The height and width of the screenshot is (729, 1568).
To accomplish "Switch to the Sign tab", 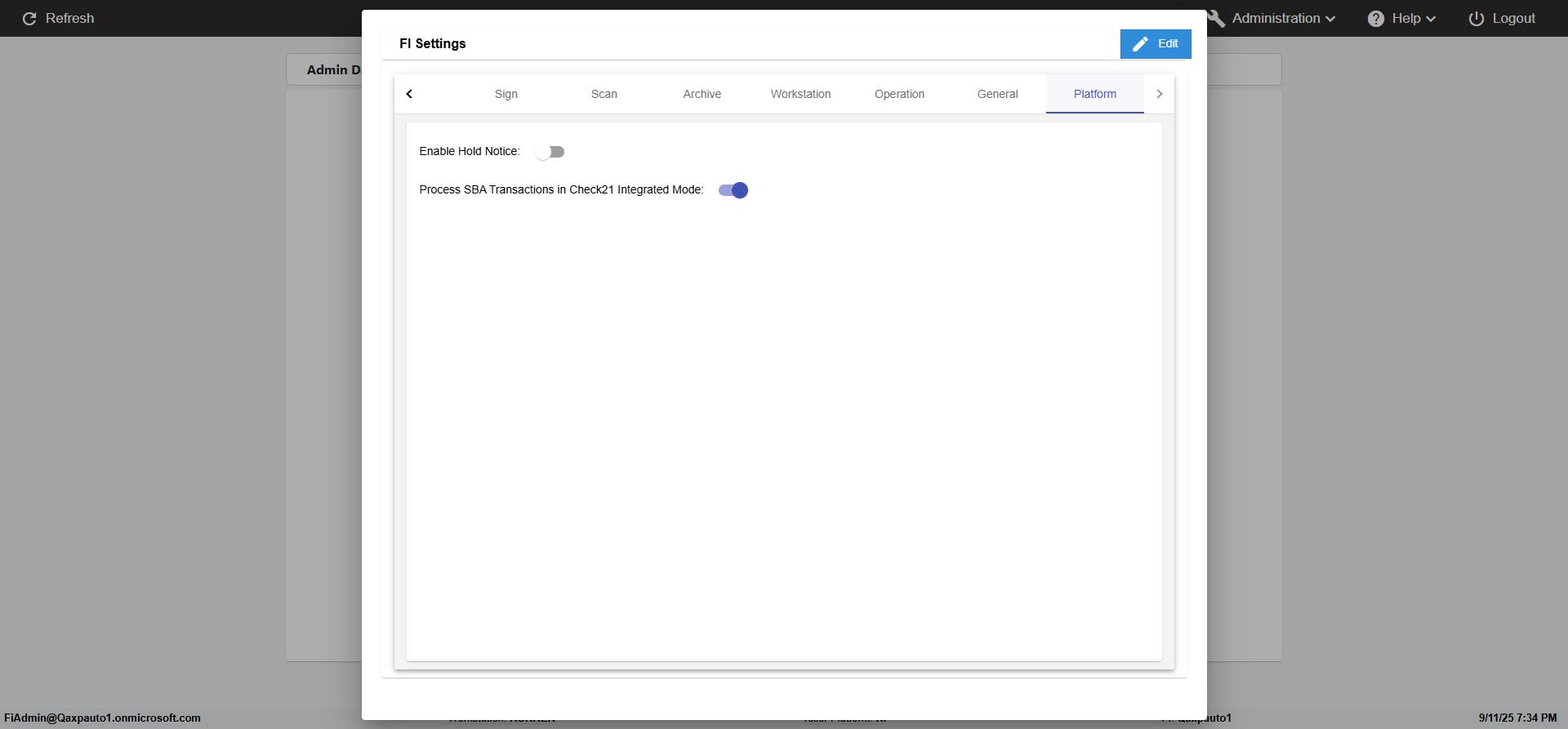I will coord(506,94).
